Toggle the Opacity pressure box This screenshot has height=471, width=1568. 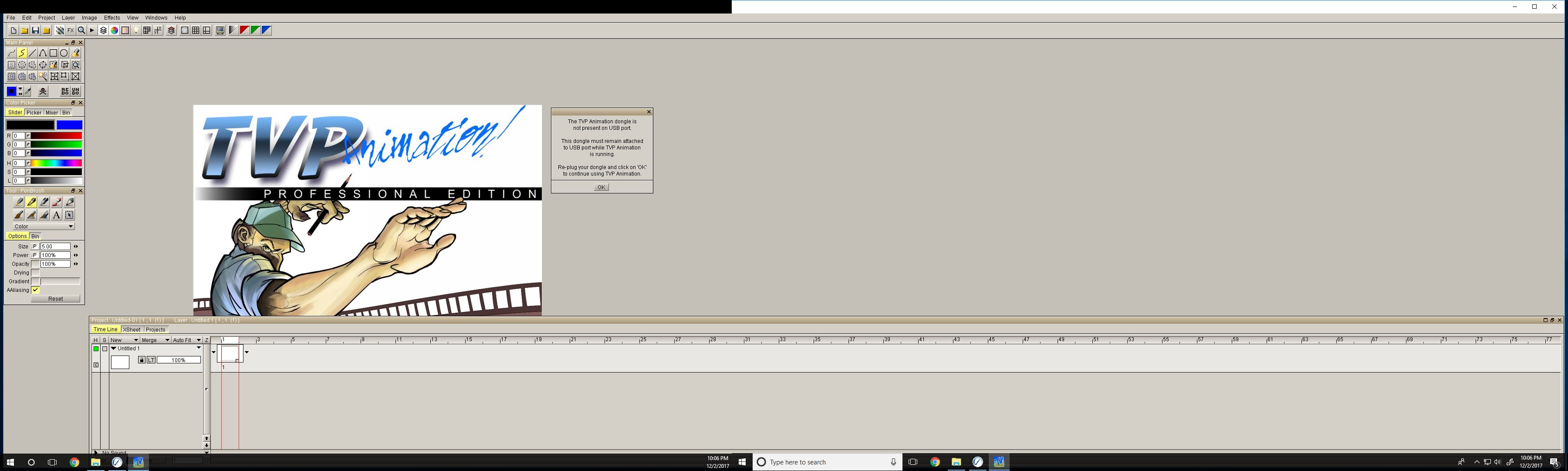click(x=35, y=264)
